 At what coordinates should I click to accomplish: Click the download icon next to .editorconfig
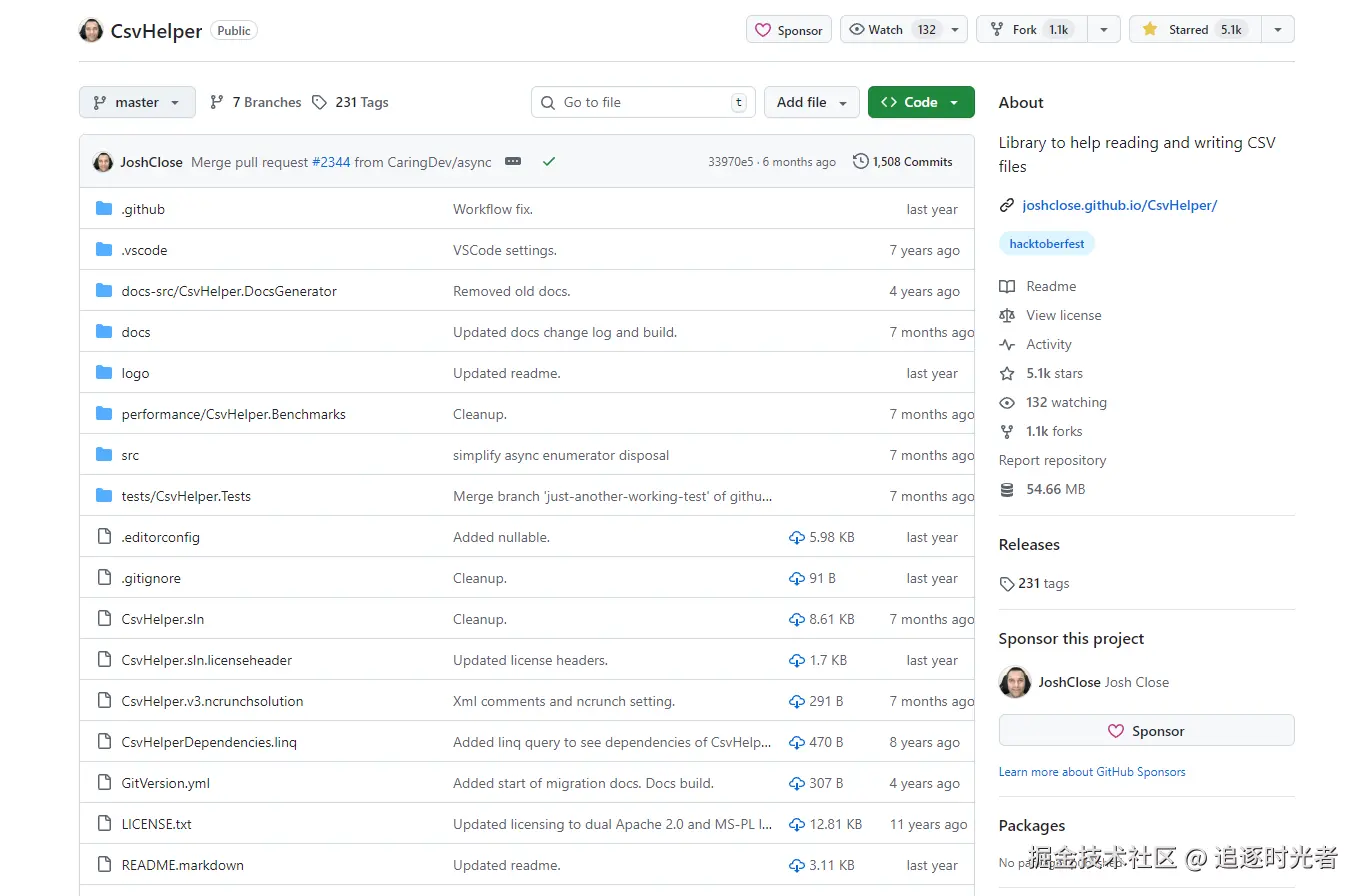click(797, 538)
